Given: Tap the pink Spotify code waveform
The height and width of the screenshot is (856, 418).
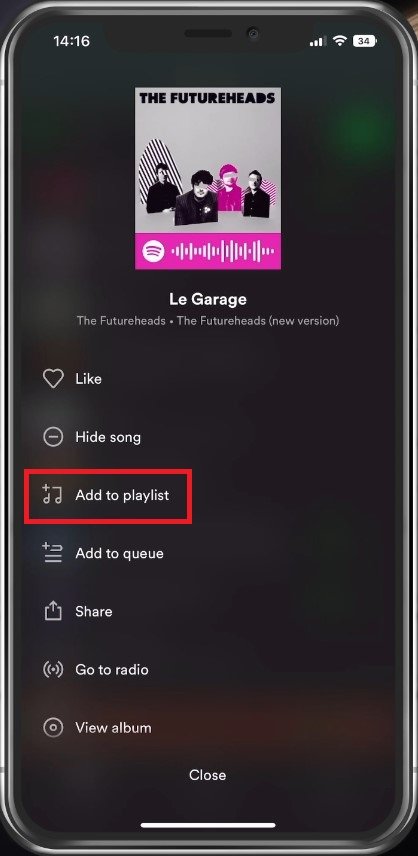Looking at the screenshot, I should [x=223, y=252].
